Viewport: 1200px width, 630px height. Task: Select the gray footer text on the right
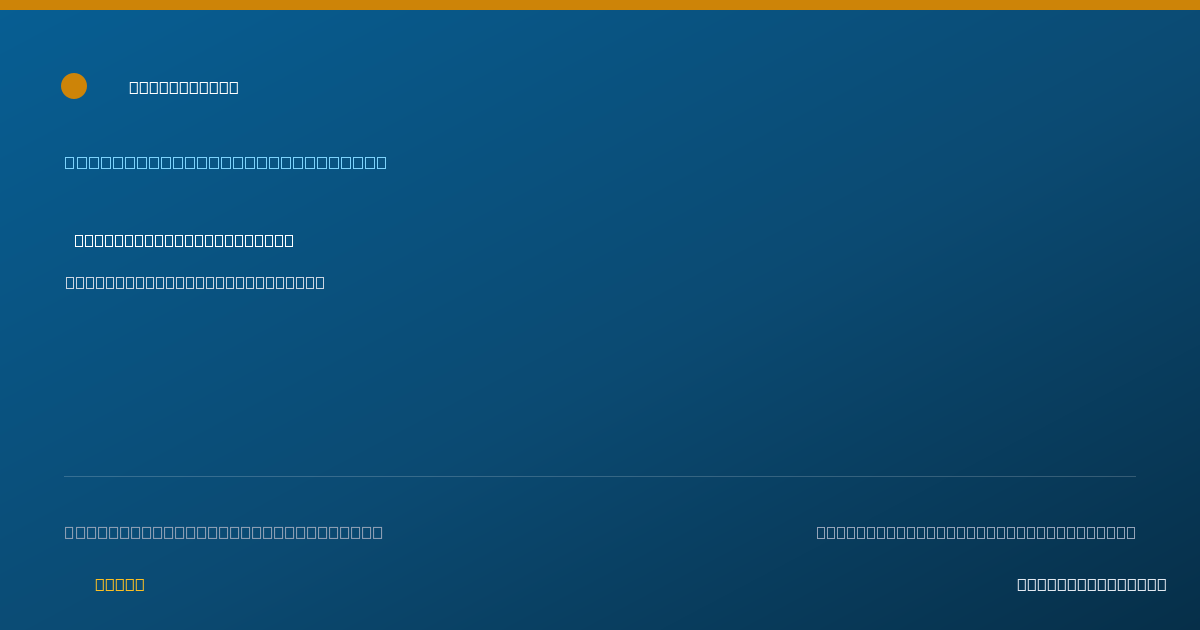976,532
